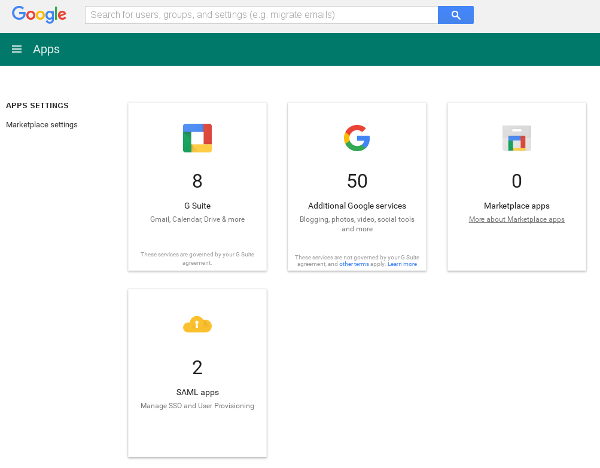Click the blue search magnifier button

coord(455,15)
